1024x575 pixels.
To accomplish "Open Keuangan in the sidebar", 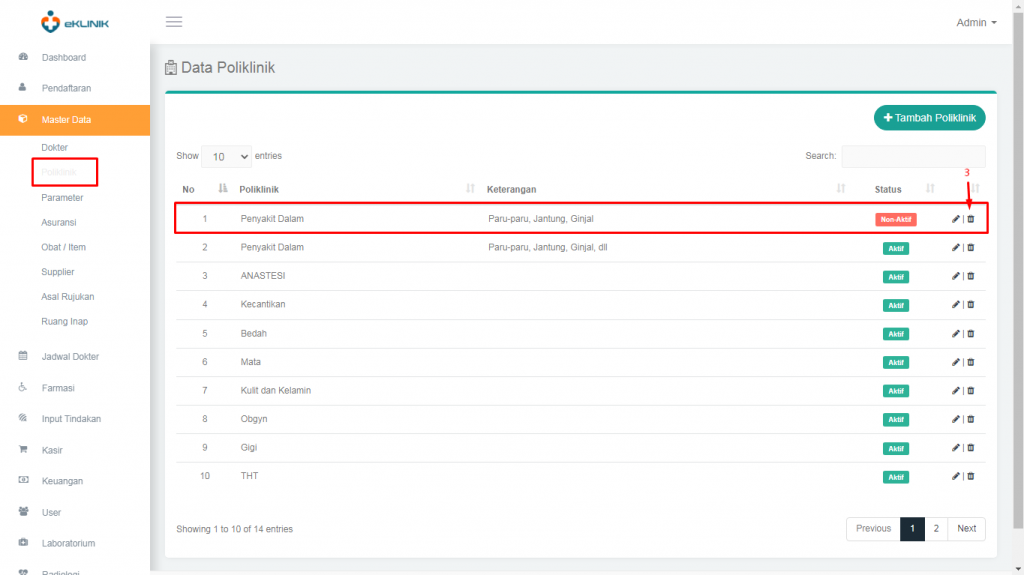I will click(x=62, y=481).
